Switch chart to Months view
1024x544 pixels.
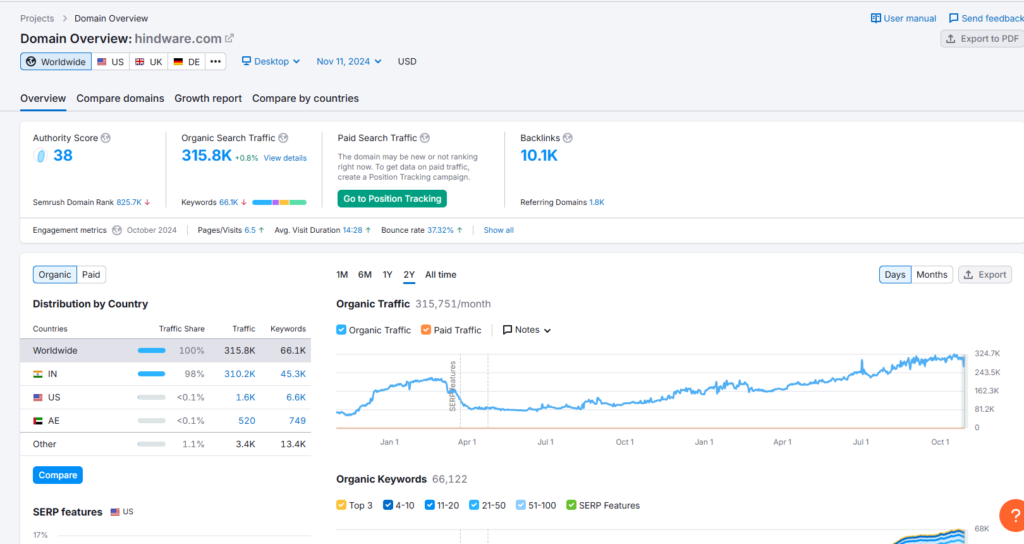click(931, 274)
